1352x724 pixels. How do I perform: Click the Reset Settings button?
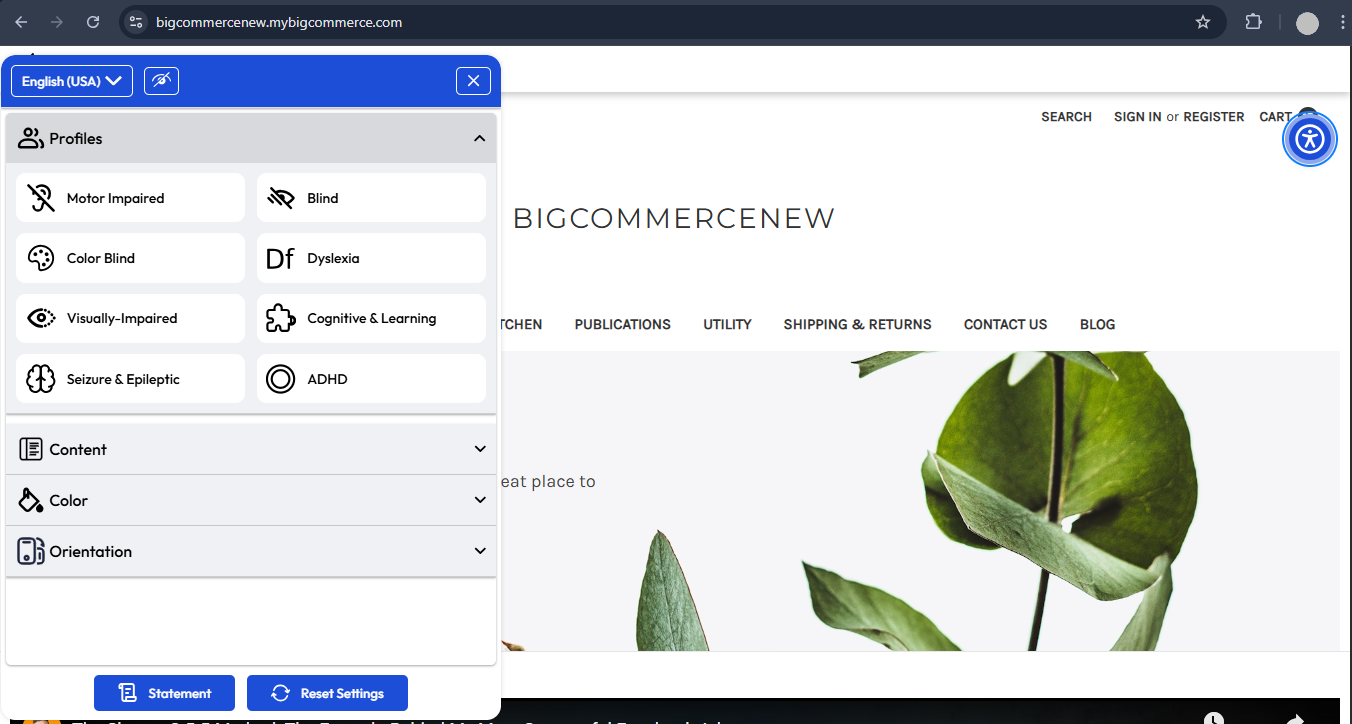pos(327,692)
